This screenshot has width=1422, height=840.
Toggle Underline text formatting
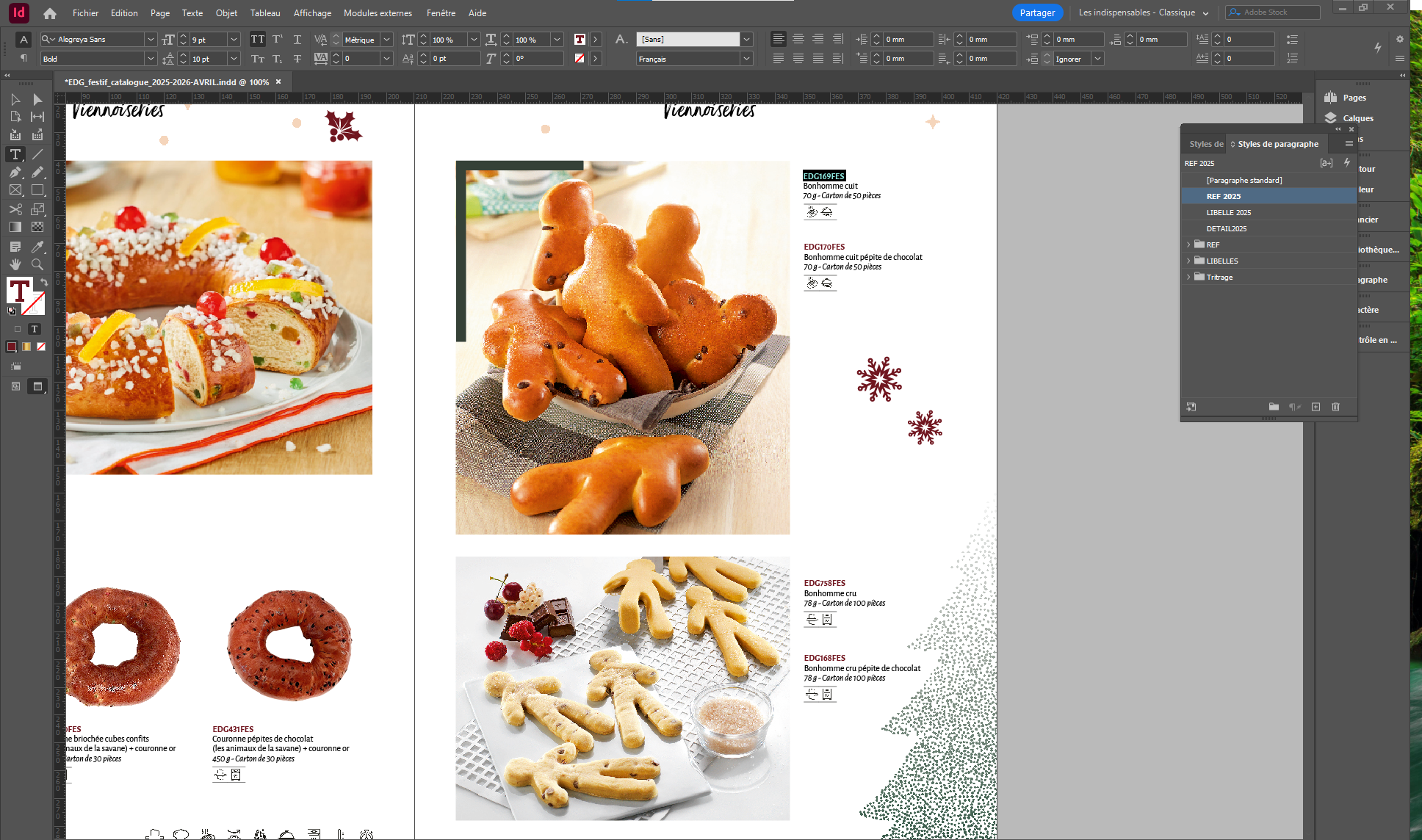click(x=297, y=40)
